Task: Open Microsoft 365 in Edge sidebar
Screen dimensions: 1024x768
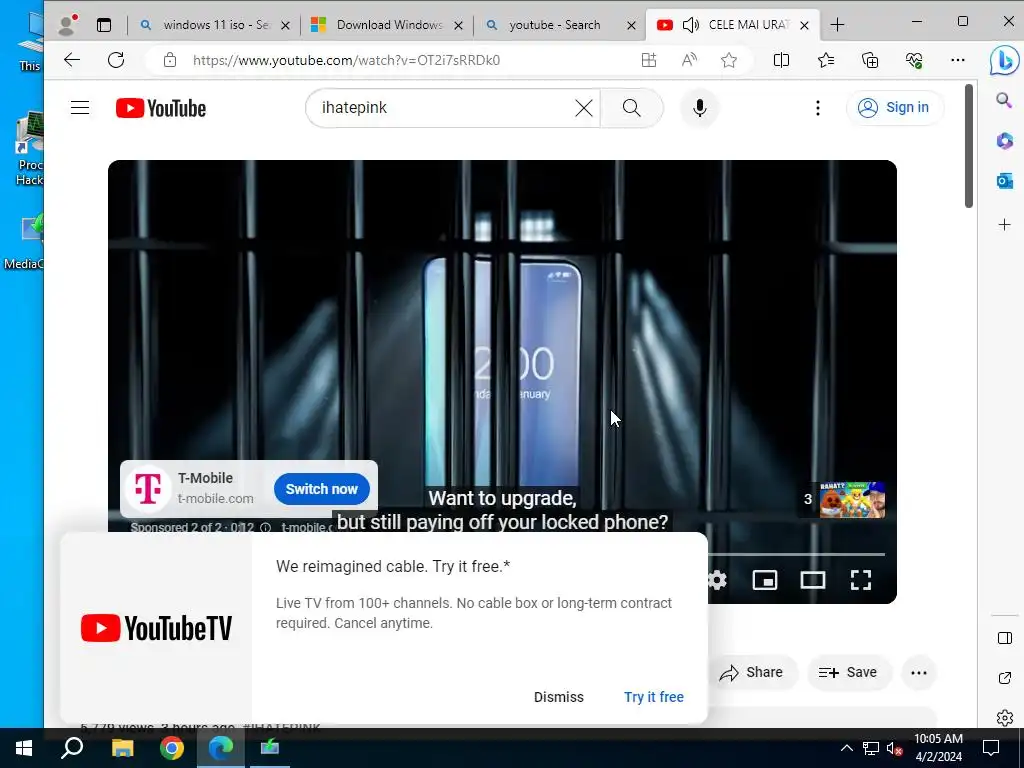Action: [1004, 140]
